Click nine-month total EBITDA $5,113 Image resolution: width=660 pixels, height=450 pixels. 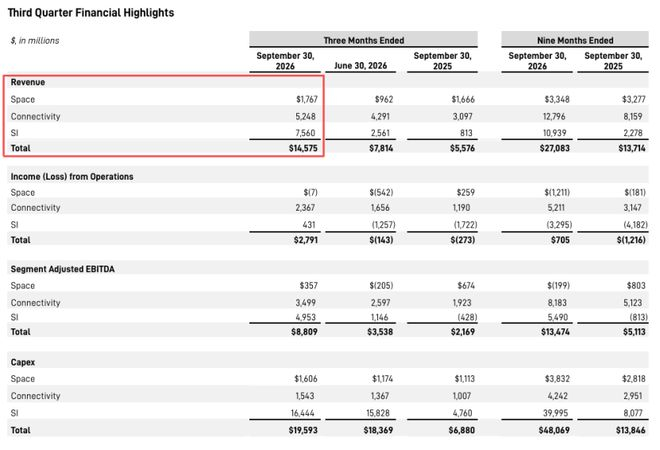click(634, 332)
